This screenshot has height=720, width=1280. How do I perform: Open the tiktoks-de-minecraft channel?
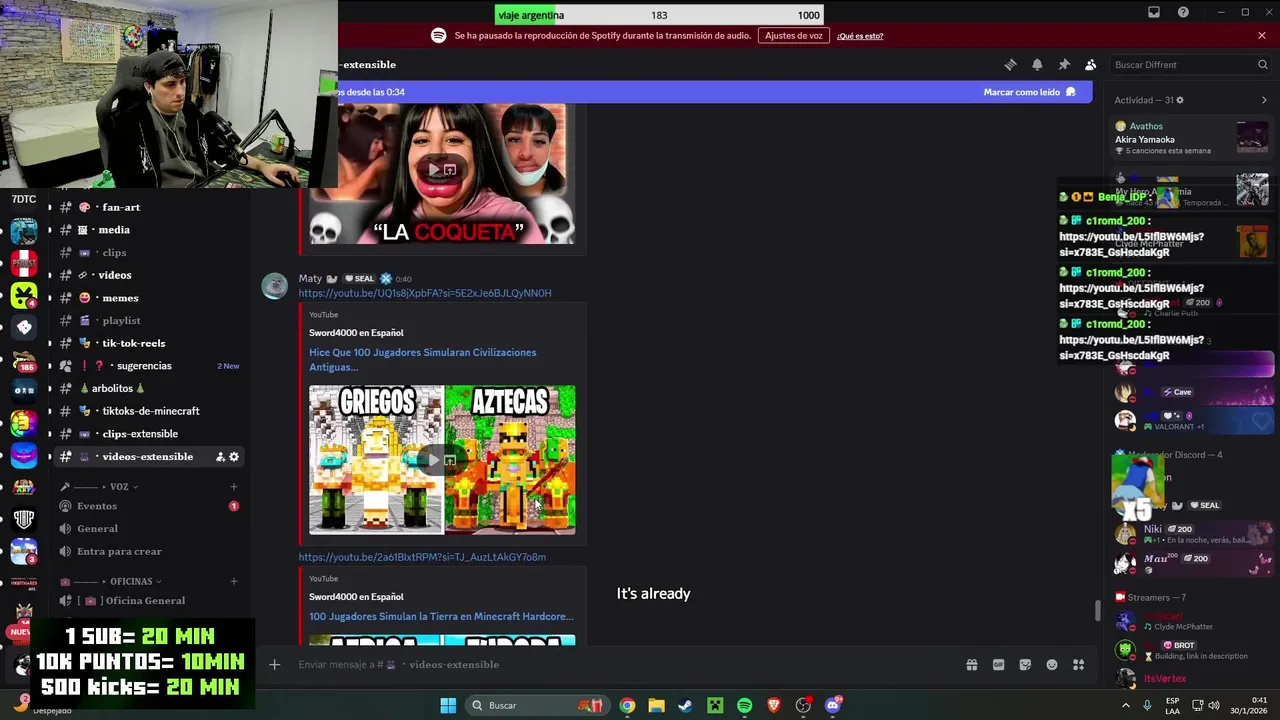point(150,411)
